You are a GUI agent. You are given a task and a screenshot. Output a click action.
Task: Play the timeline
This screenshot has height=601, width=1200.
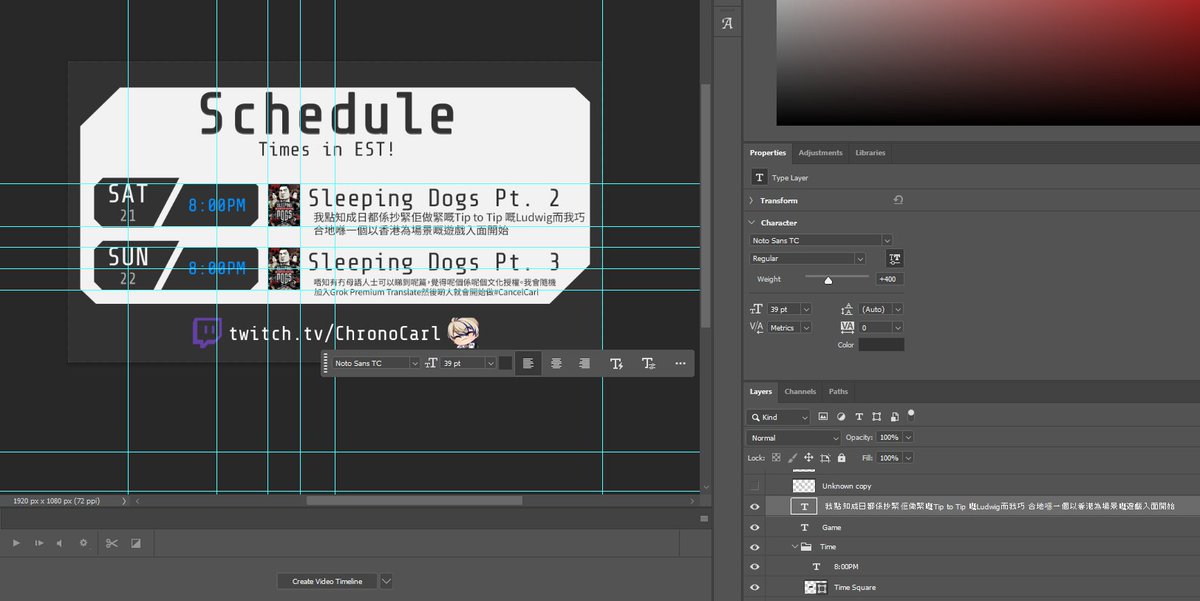coord(16,543)
